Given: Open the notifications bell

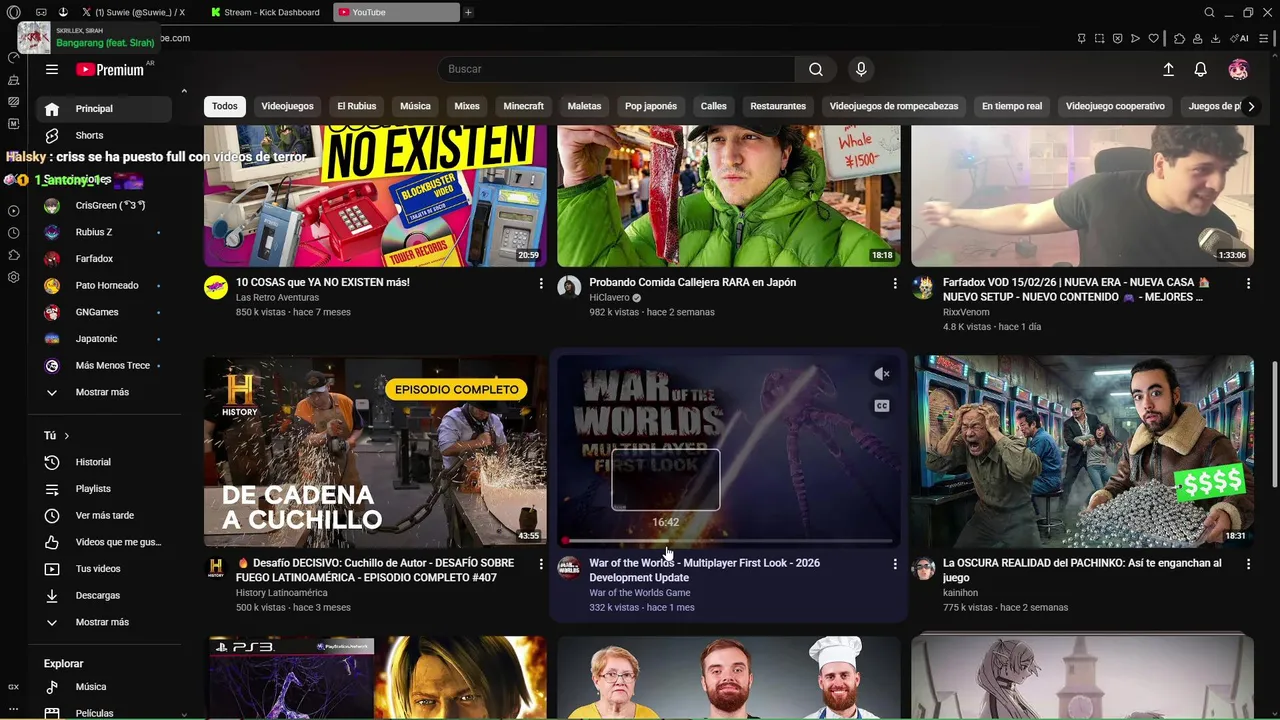Looking at the screenshot, I should [1200, 69].
